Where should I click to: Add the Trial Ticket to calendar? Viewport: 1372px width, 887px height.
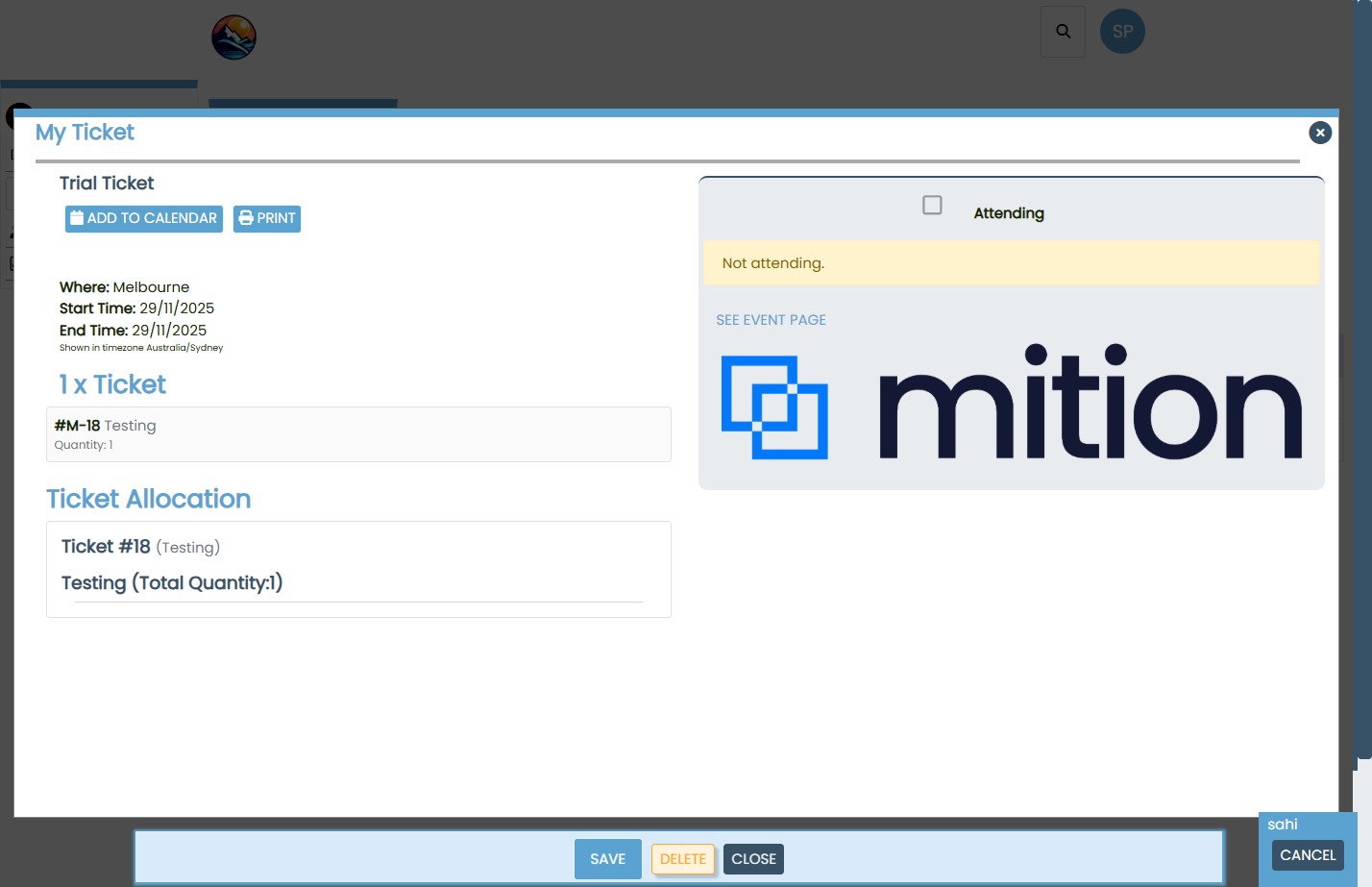pyautogui.click(x=144, y=219)
